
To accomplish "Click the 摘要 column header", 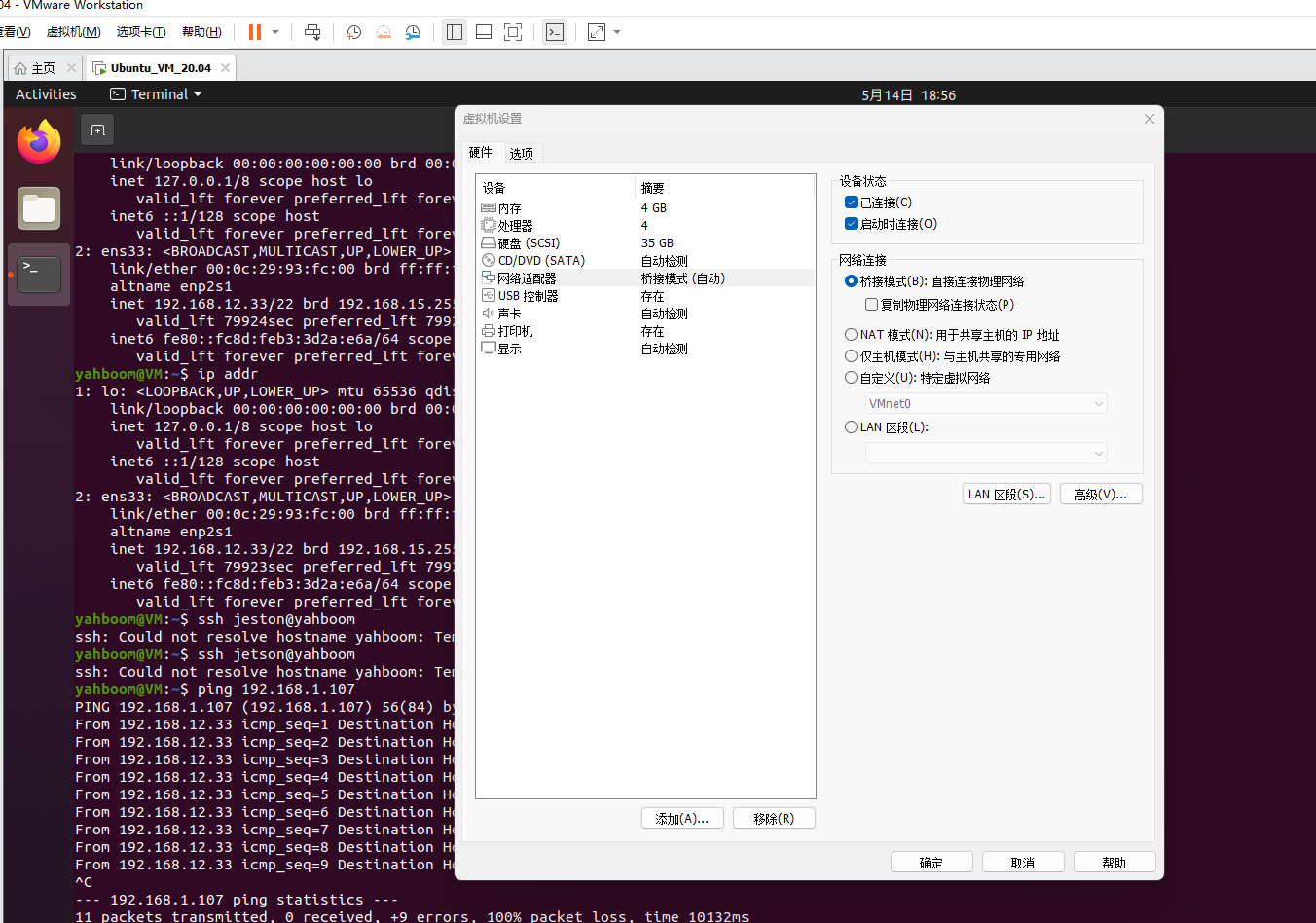I will [x=725, y=188].
